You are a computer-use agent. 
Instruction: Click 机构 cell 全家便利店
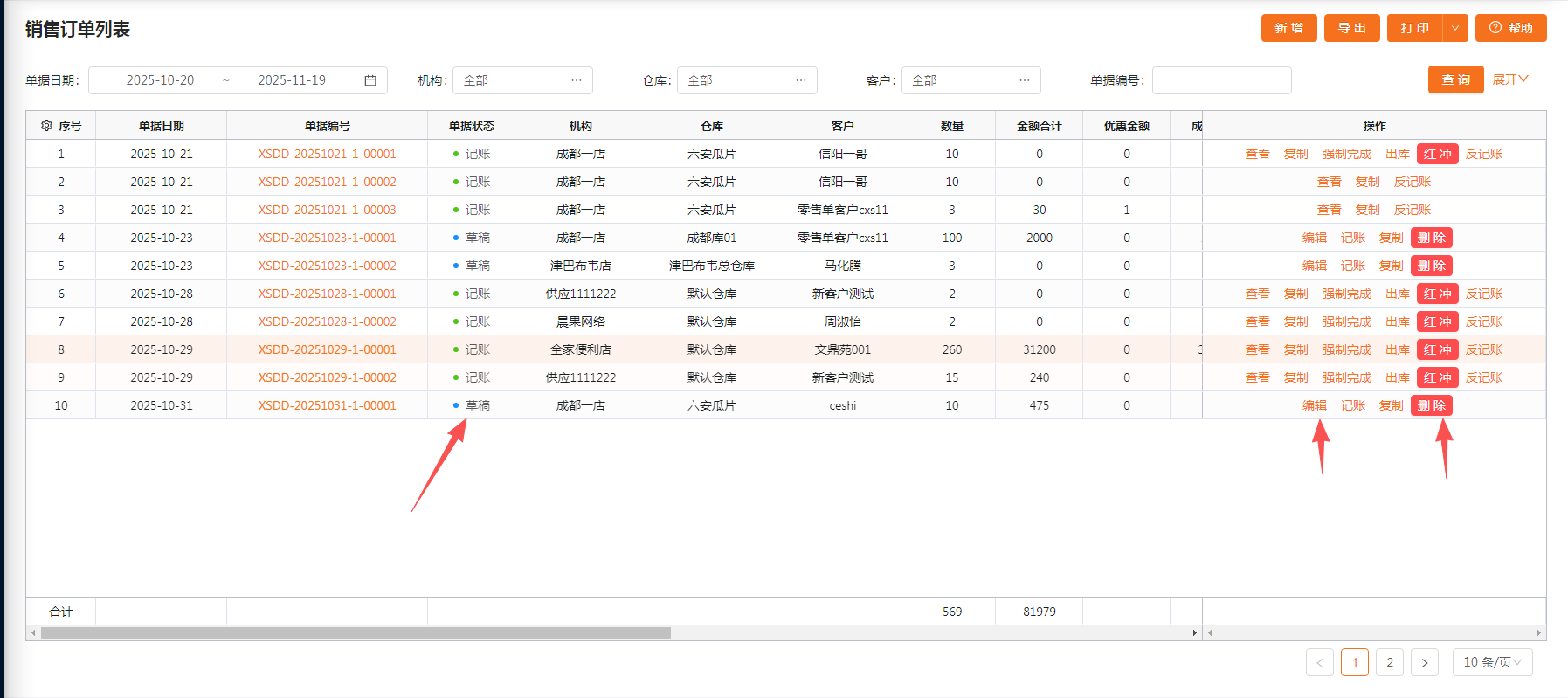click(x=581, y=349)
